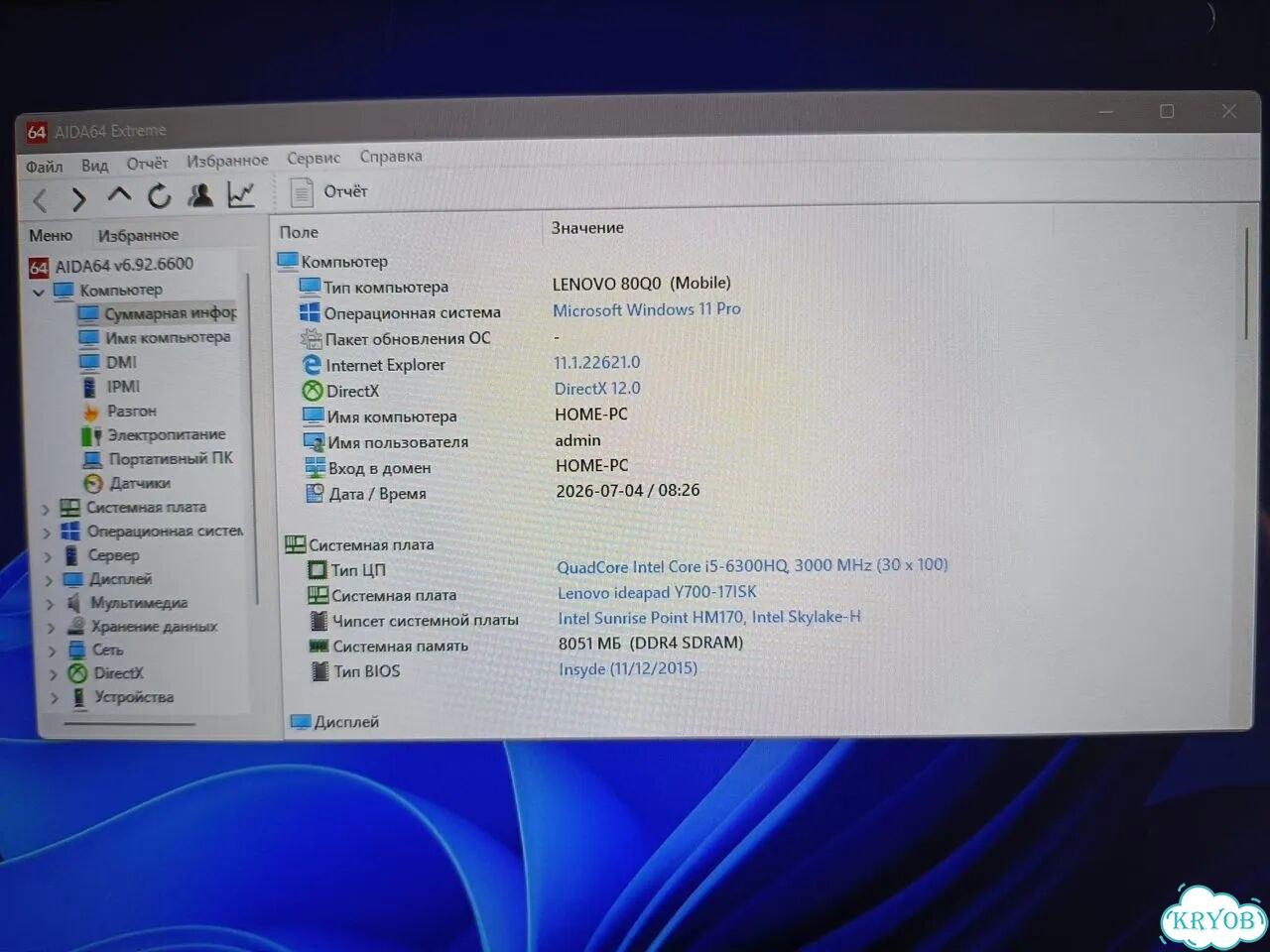
Task: Click the Мультимедиа speaker icon
Action: [x=74, y=603]
